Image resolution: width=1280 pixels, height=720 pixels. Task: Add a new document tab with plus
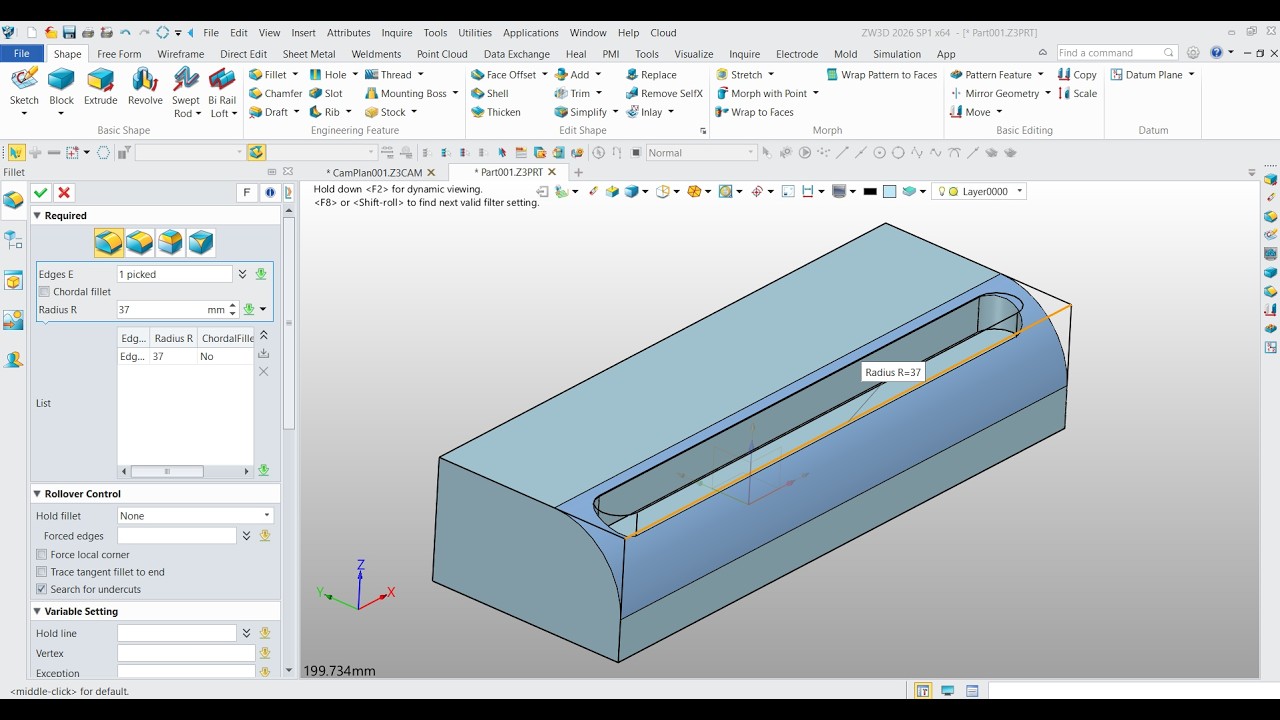578,172
